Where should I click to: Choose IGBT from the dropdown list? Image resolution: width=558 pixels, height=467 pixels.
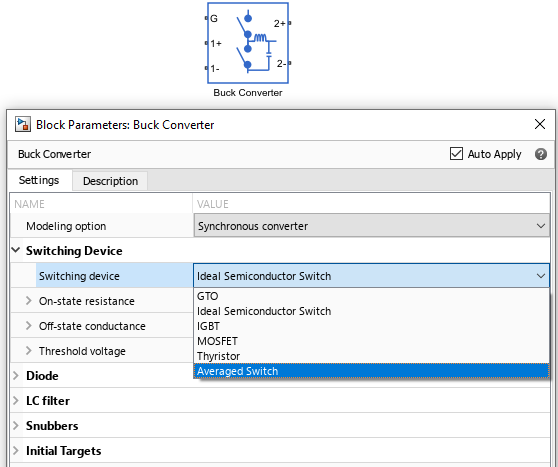[371, 326]
